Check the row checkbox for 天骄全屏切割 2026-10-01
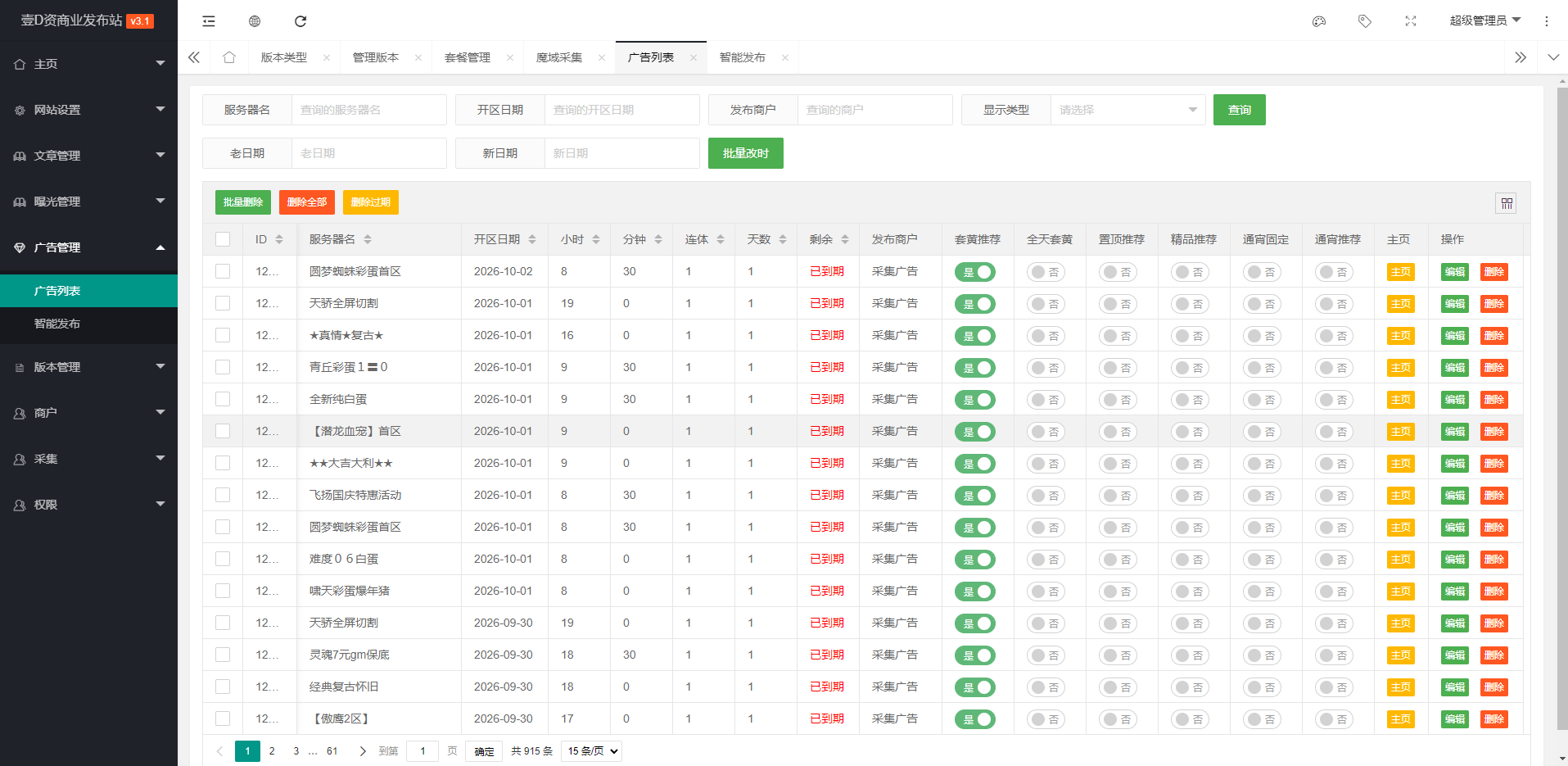 223,303
